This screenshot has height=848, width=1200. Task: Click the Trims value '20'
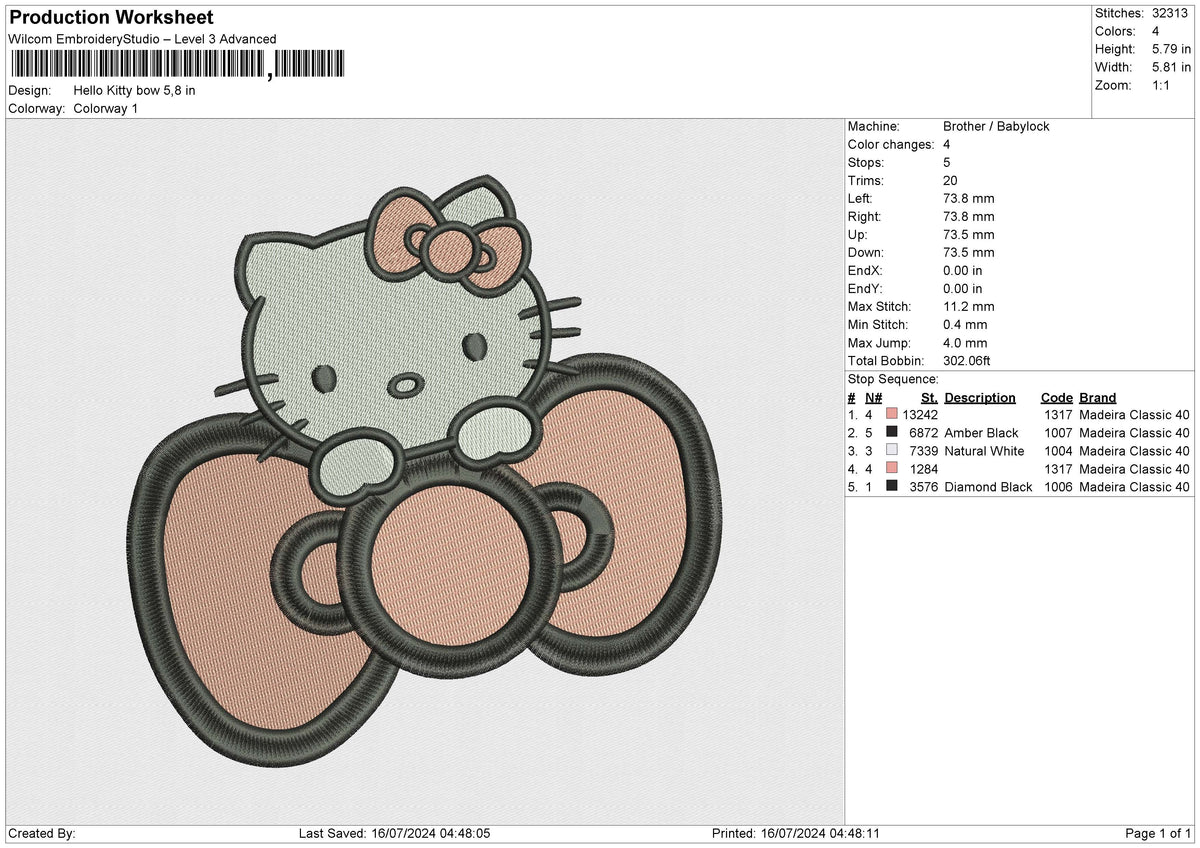(x=950, y=181)
